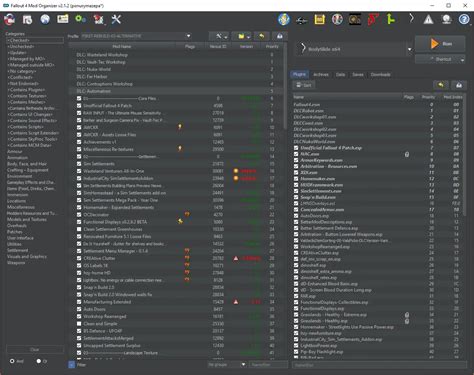Open Settings wrench and screwdriver icon

[116, 19]
